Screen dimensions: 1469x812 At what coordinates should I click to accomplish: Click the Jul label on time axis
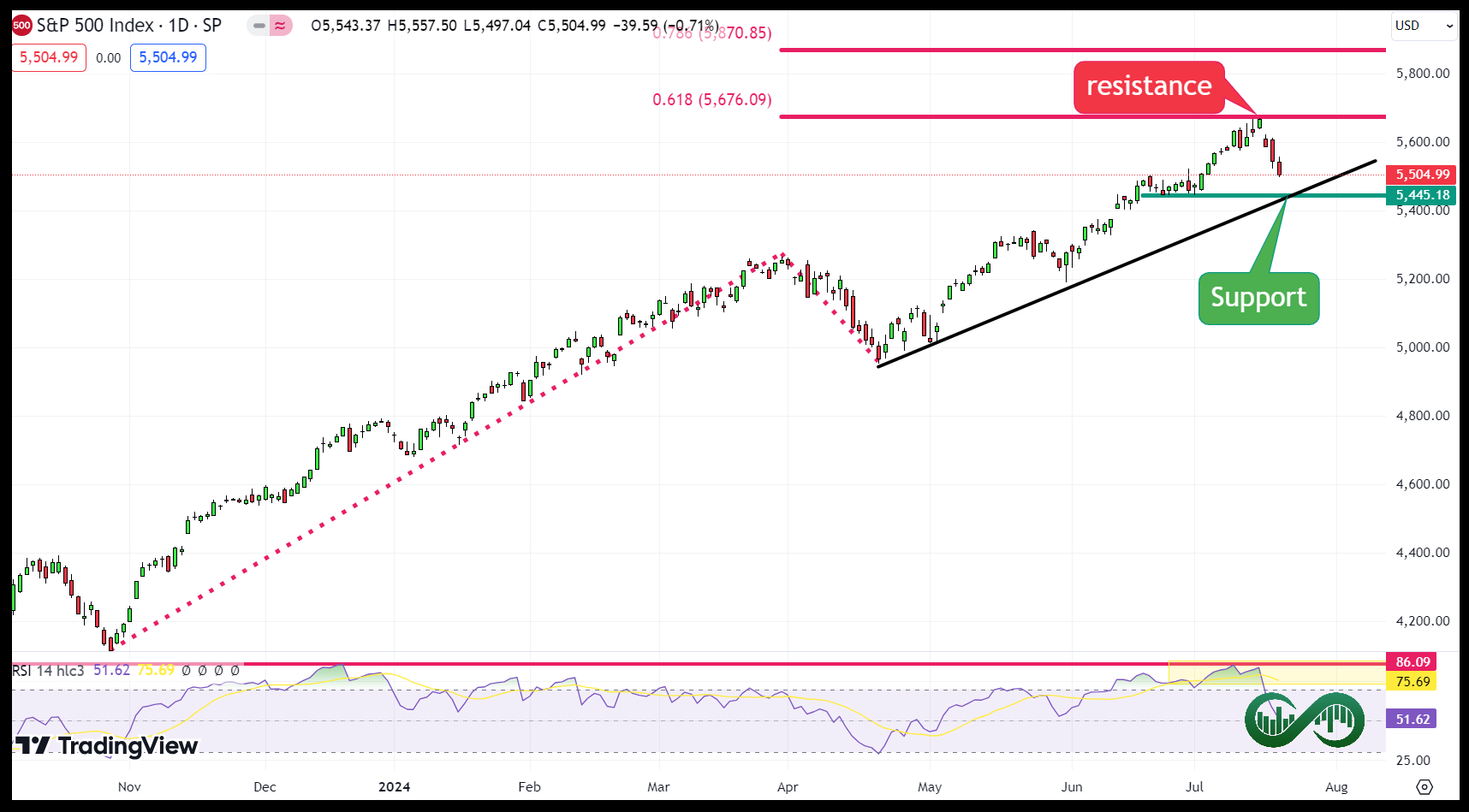point(1195,787)
